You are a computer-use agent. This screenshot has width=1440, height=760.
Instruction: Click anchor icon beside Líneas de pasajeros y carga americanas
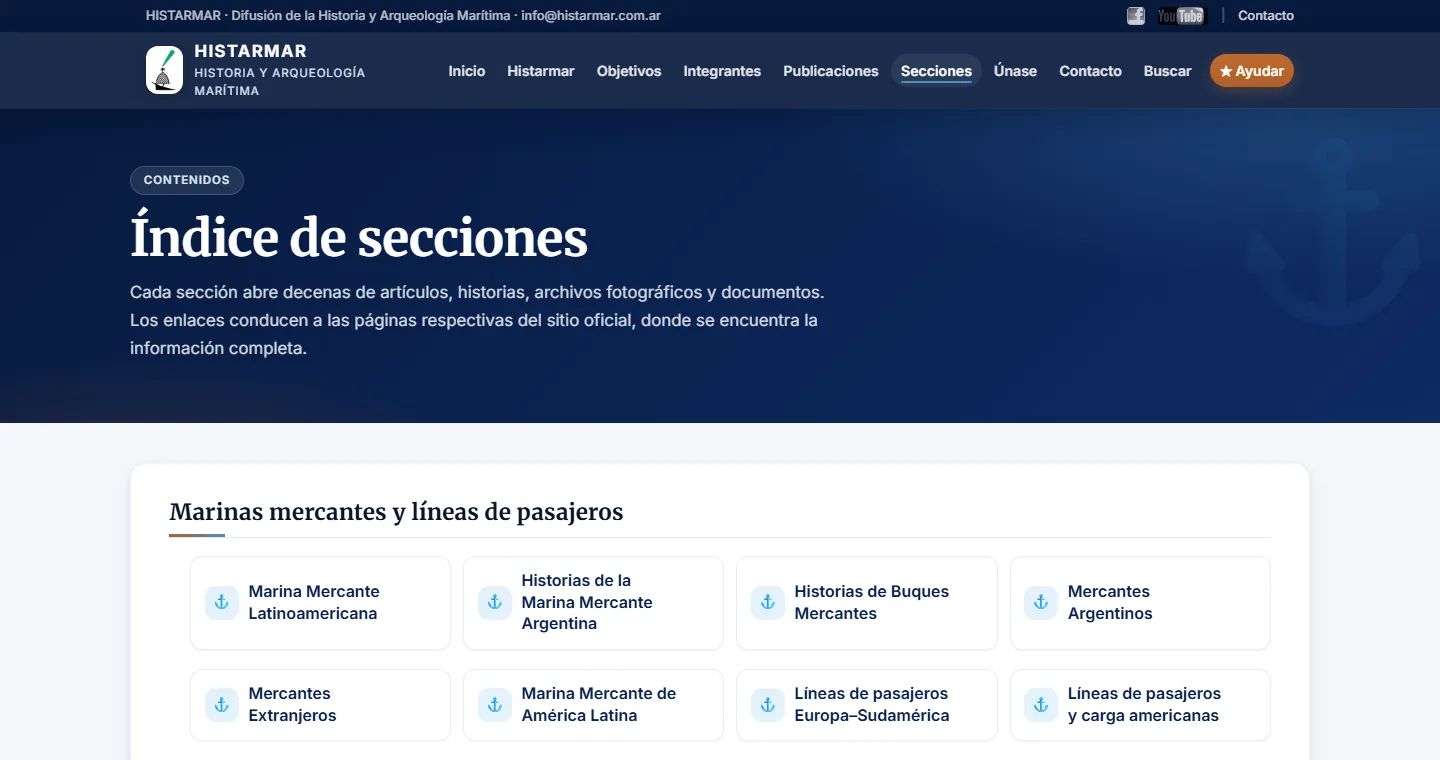click(1041, 705)
